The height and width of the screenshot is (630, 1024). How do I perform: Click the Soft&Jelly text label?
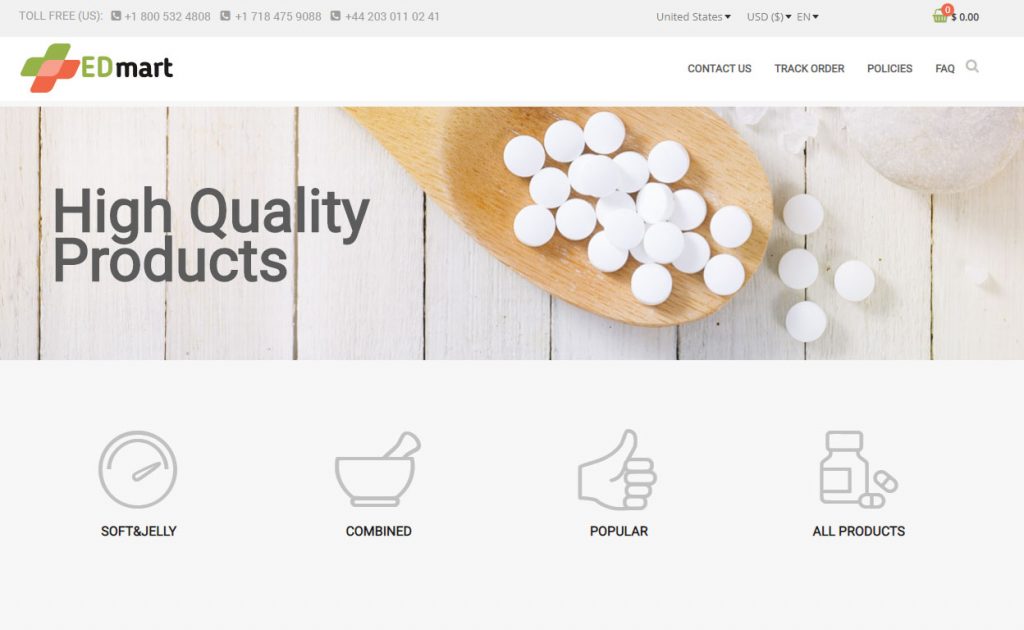coord(138,531)
